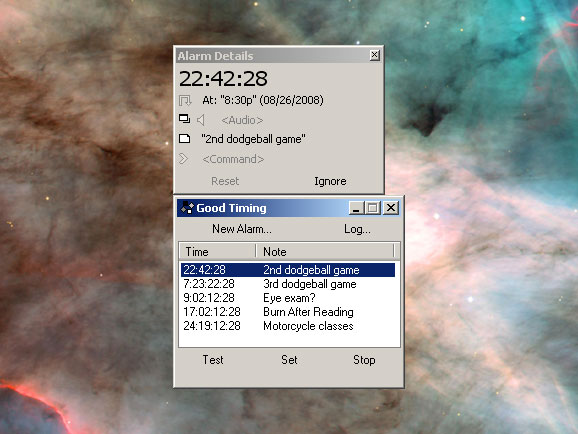Toggle the speaker audio icon
Screen dimensions: 578x434
click(201, 120)
